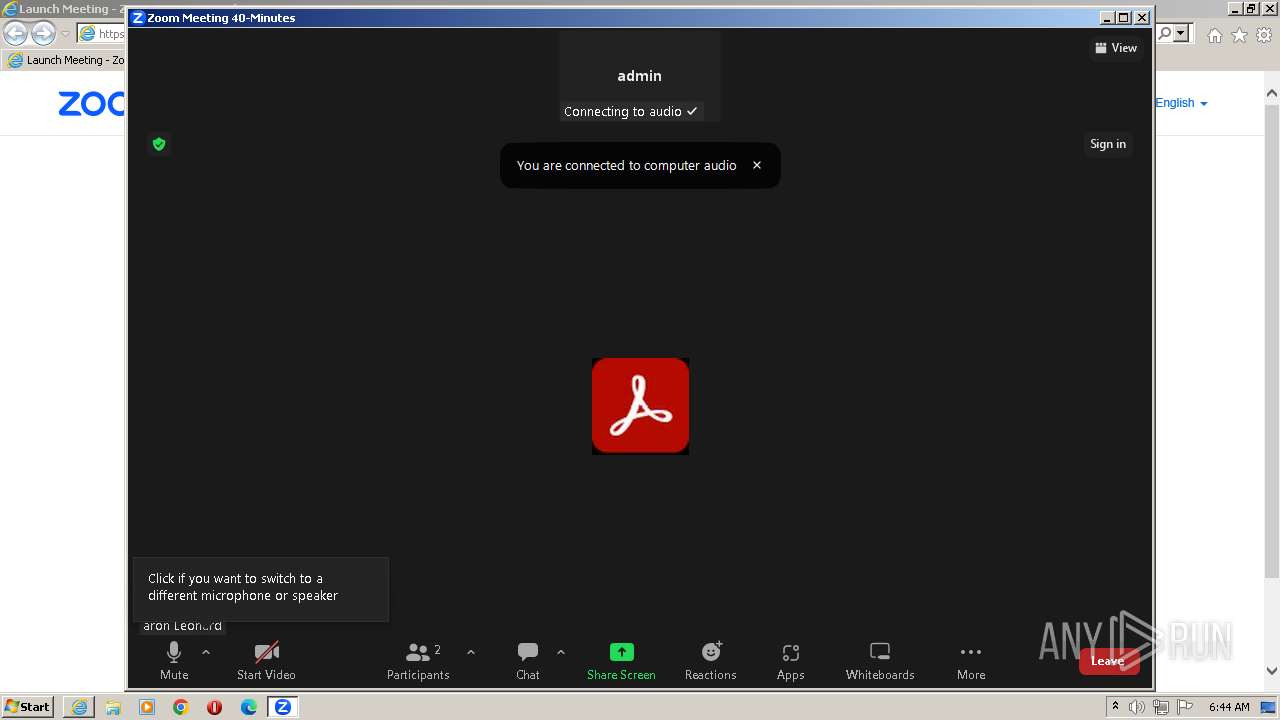The image size is (1280, 720).
Task: Click the Adobe Acrobat profile picture
Action: pos(640,406)
